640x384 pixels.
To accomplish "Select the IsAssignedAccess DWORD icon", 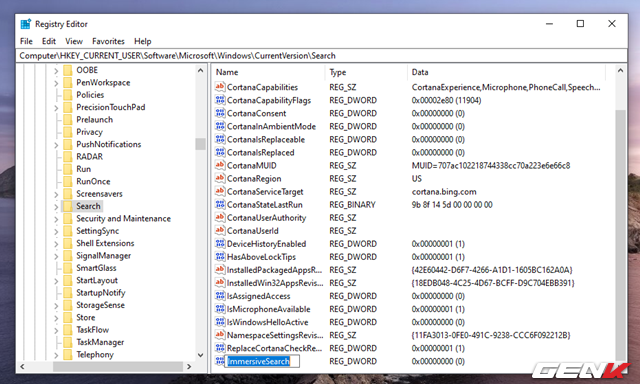I will coord(220,296).
